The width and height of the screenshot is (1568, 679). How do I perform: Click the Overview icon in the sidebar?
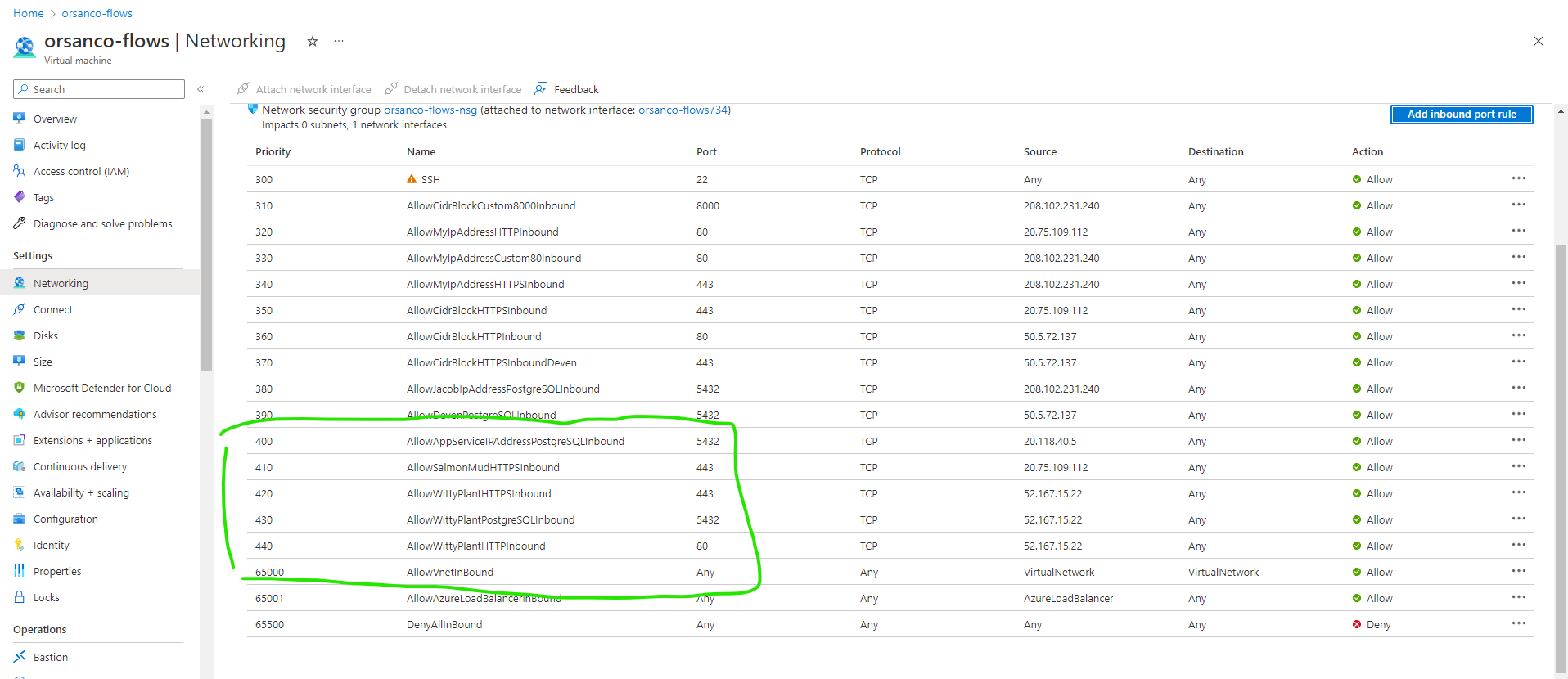[20, 119]
